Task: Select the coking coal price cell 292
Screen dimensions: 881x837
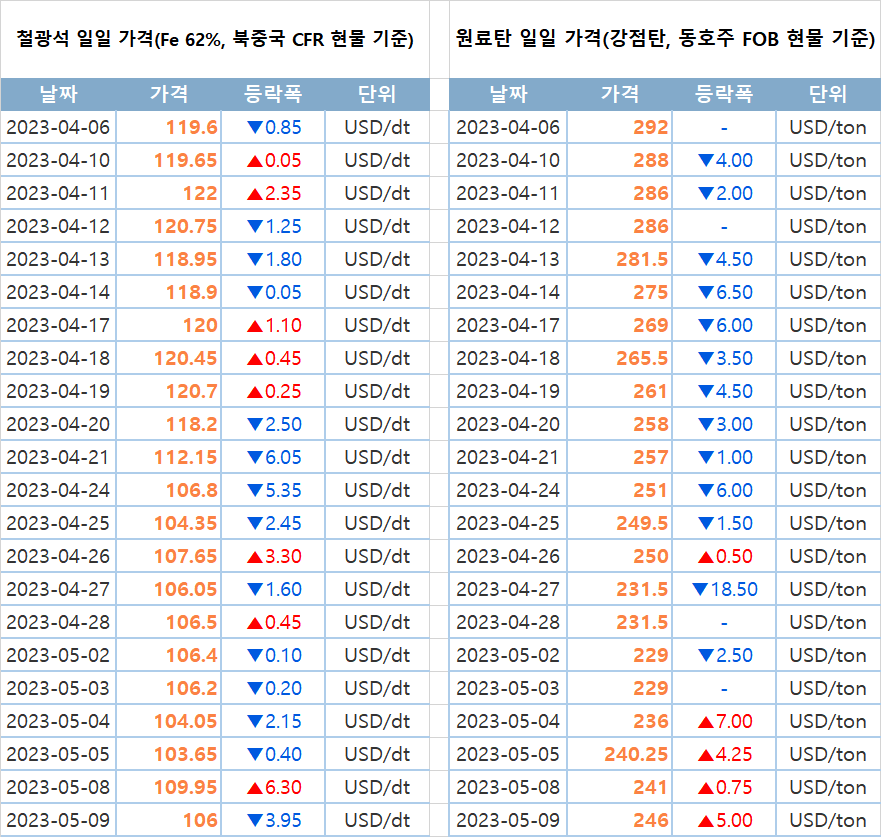Action: (650, 127)
